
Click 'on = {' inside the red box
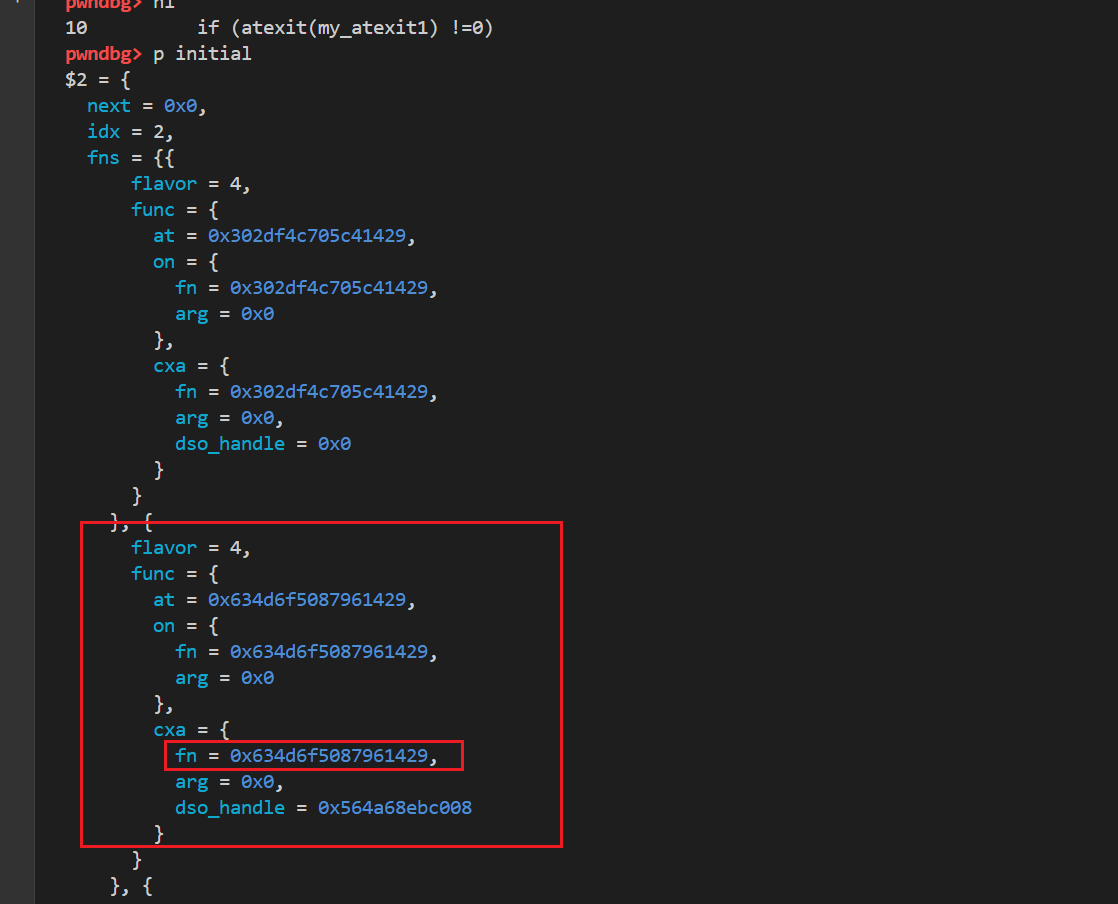pyautogui.click(x=185, y=626)
